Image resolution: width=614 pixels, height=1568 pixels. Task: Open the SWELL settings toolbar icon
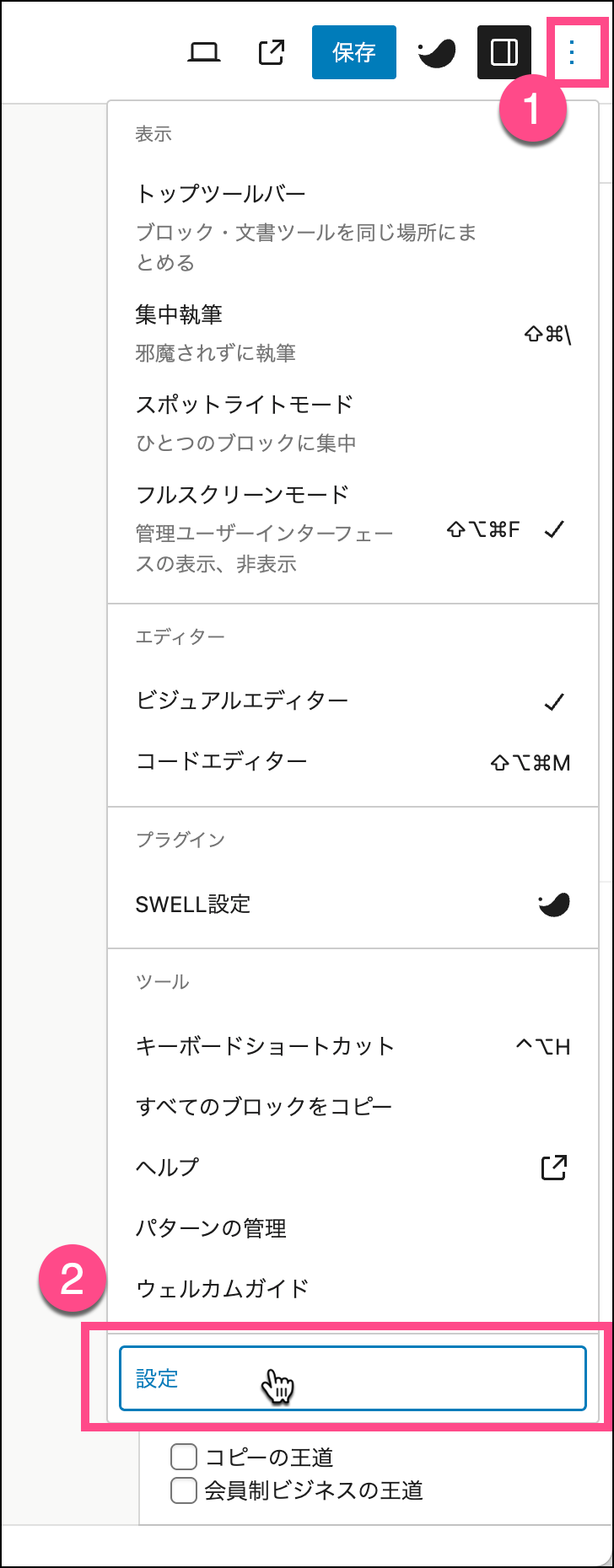(x=437, y=52)
